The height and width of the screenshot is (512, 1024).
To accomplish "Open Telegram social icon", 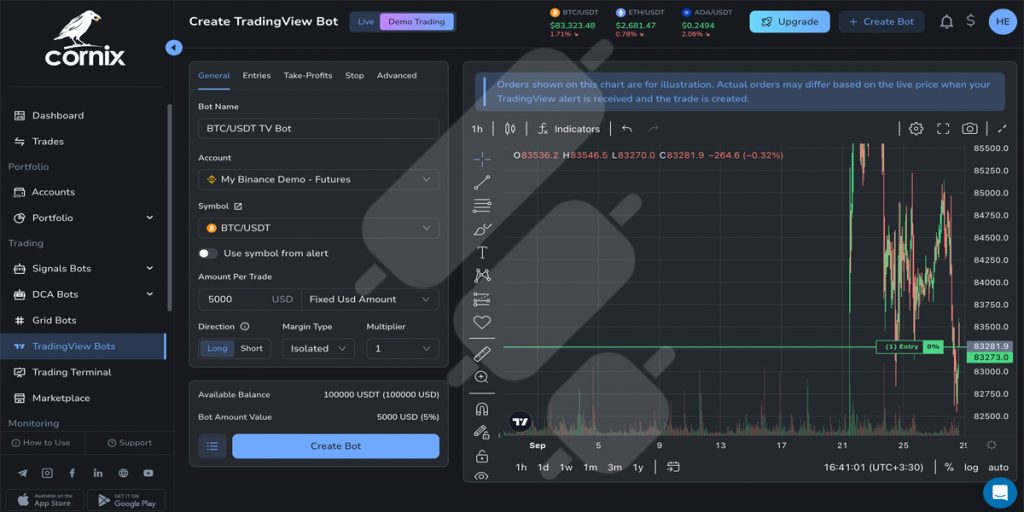I will (23, 473).
